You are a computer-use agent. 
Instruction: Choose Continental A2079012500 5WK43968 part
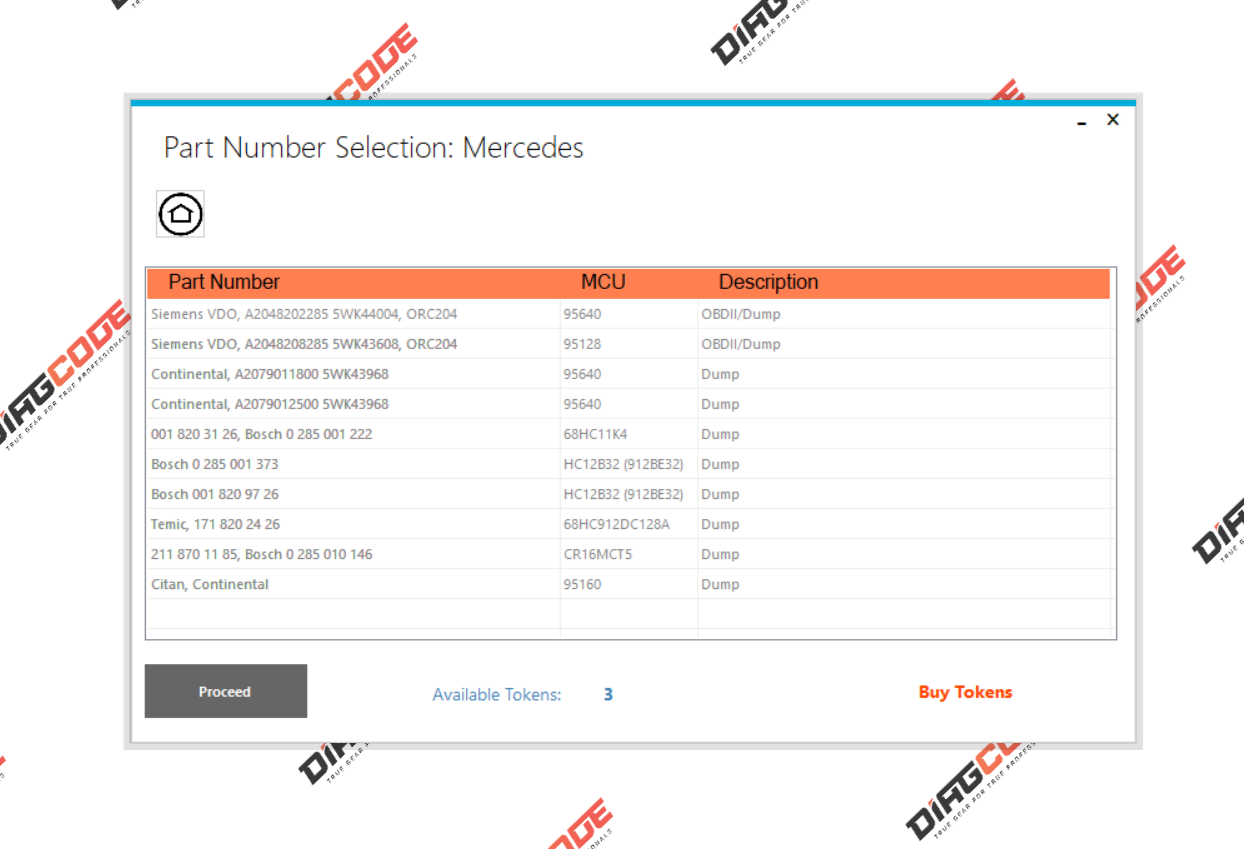pyautogui.click(x=630, y=404)
